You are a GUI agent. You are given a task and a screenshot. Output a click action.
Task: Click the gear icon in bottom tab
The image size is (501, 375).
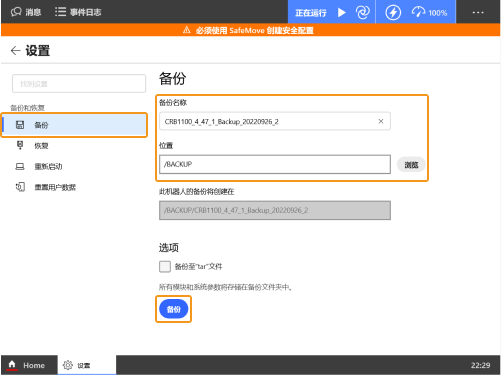pos(68,365)
